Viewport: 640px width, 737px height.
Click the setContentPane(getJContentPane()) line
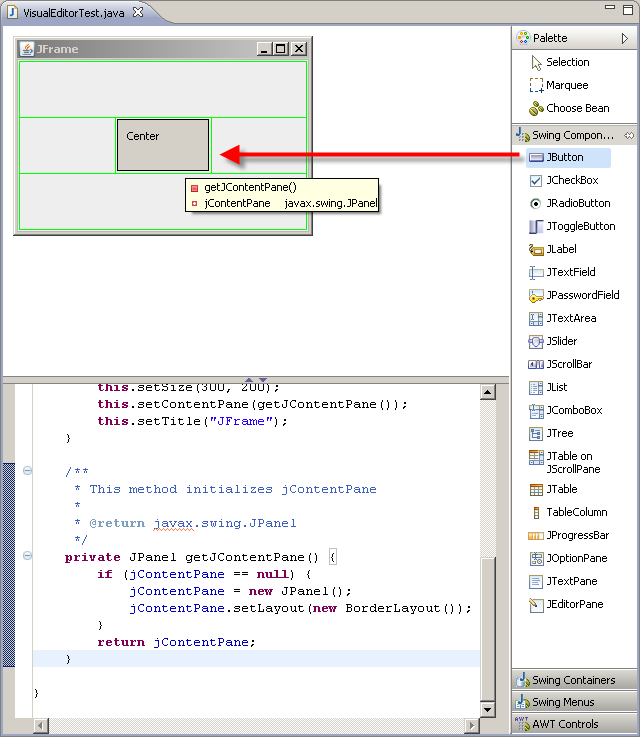[x=252, y=404]
